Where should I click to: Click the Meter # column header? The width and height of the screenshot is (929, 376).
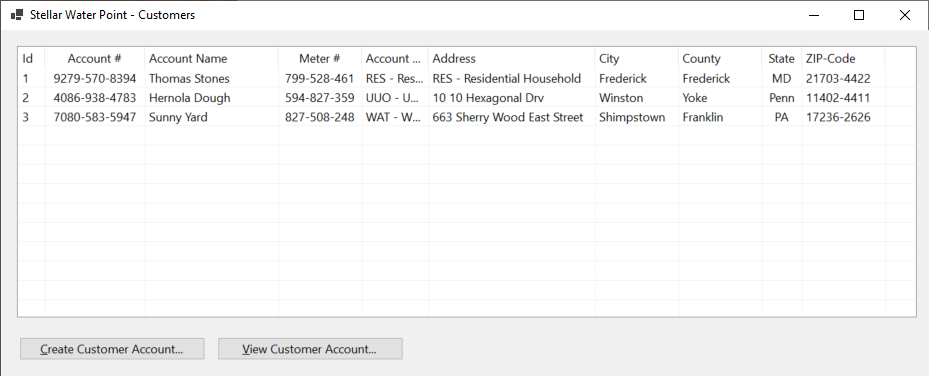point(320,59)
